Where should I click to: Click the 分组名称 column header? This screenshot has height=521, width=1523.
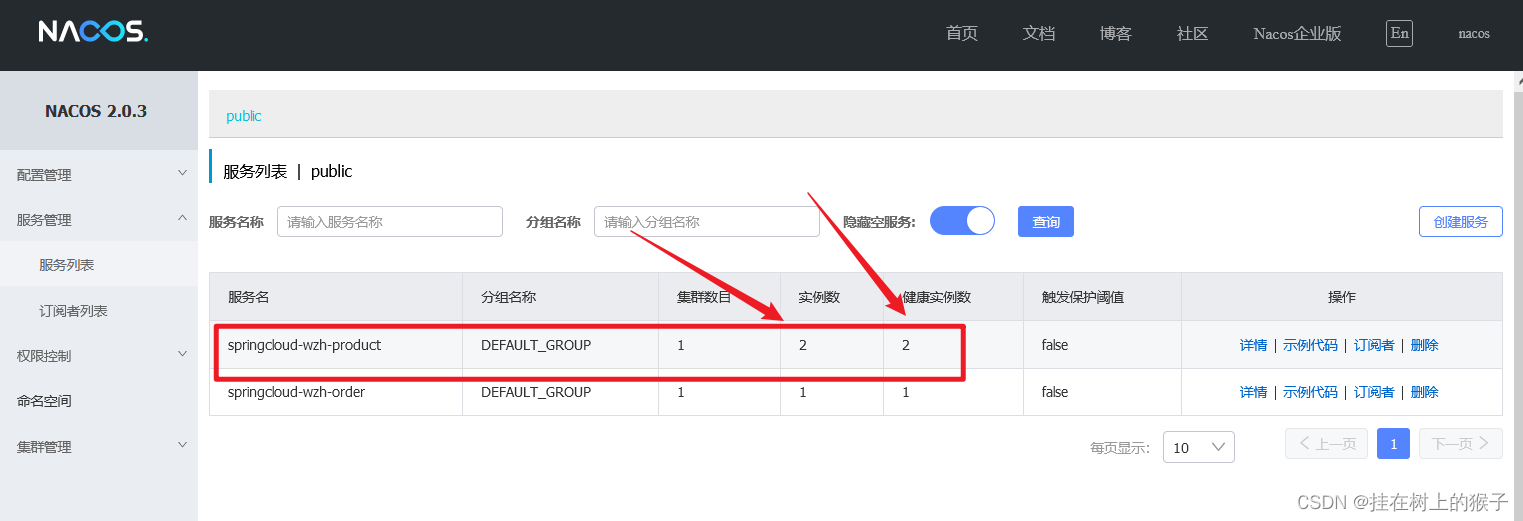(x=508, y=297)
